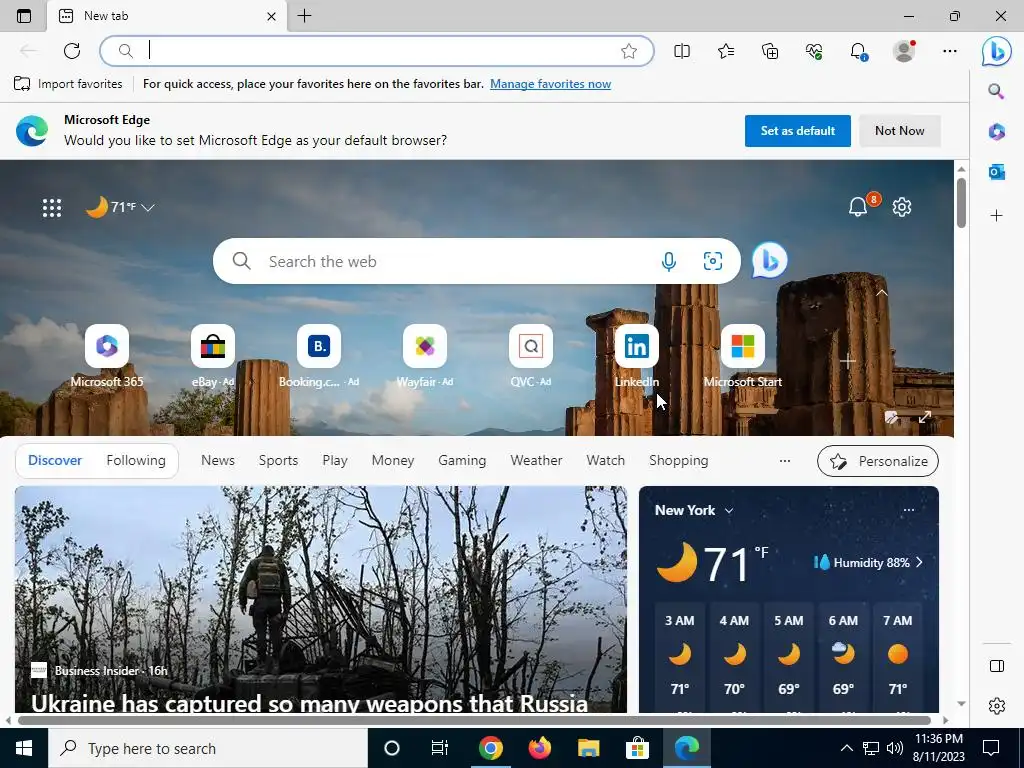Open Manage favorites now link
1024x768 pixels.
click(x=551, y=84)
